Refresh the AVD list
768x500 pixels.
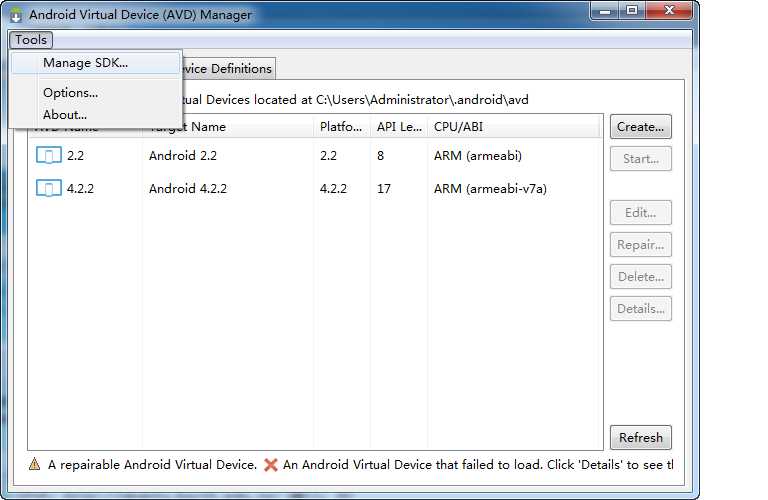[x=641, y=437]
